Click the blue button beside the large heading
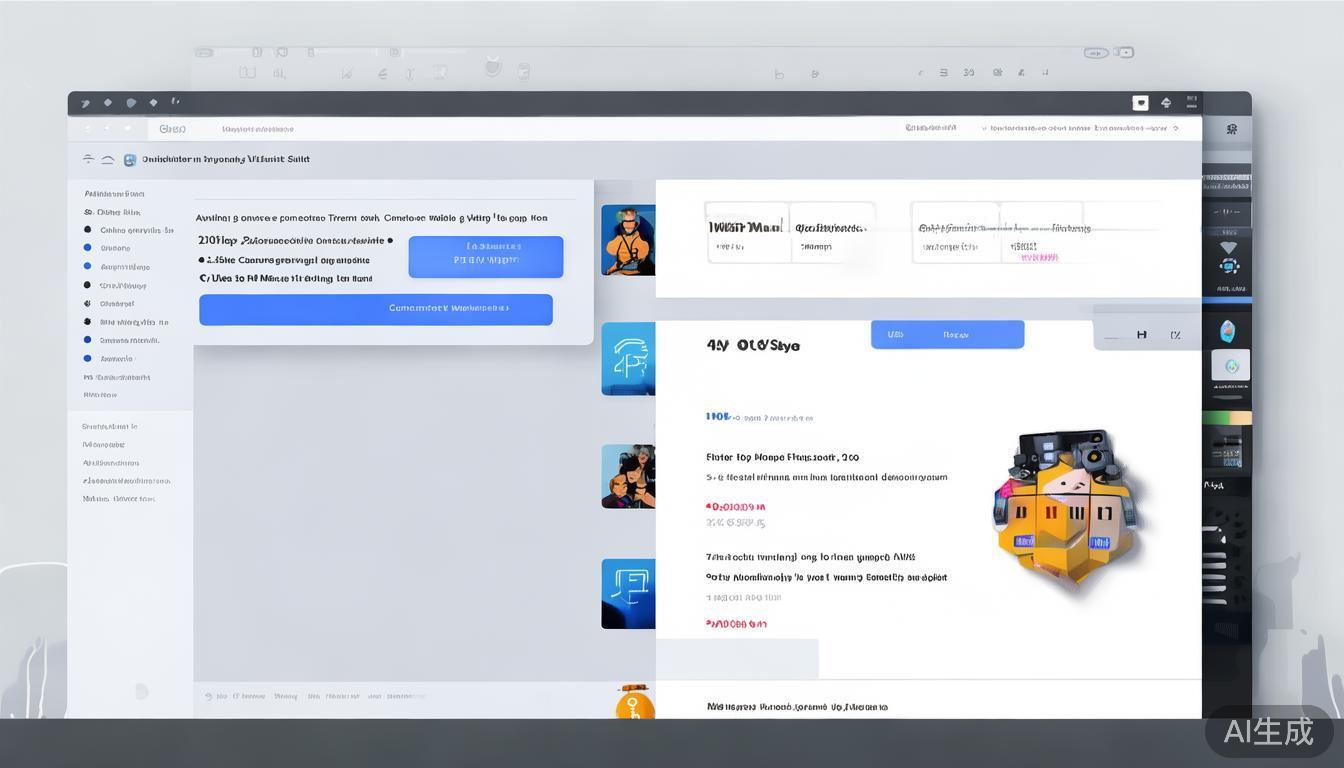Image resolution: width=1344 pixels, height=768 pixels. point(947,335)
